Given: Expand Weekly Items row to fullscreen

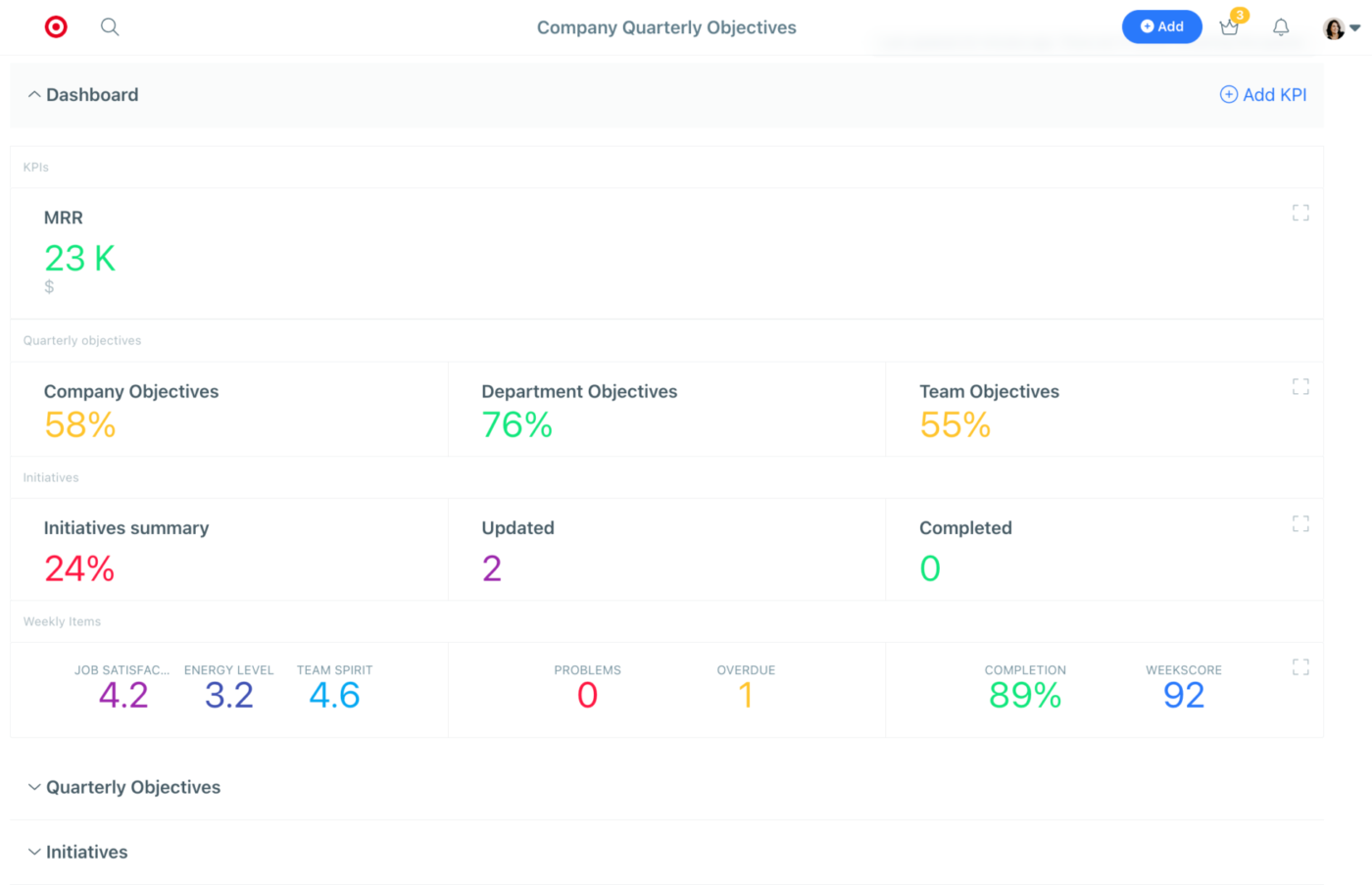Looking at the screenshot, I should 1300,666.
